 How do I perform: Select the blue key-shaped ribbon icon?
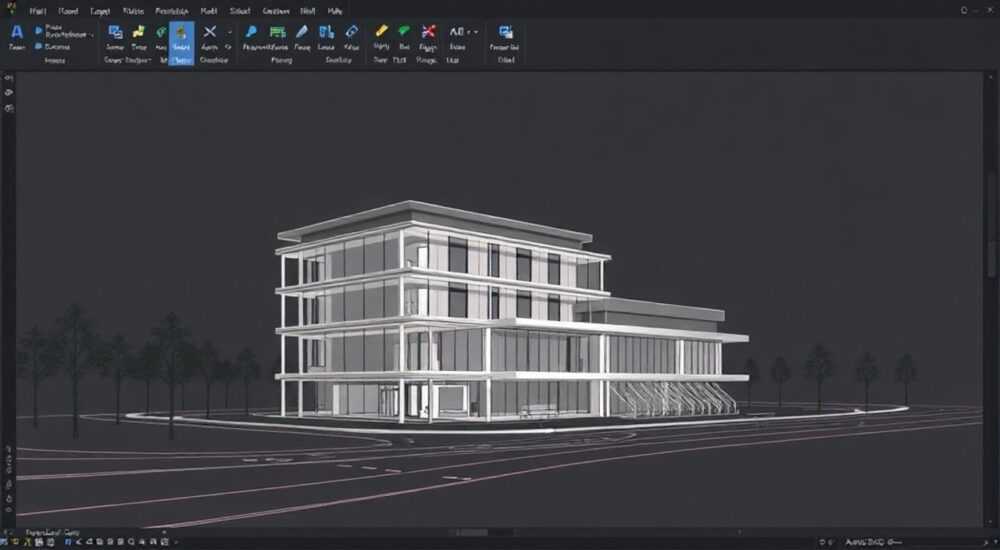coord(251,31)
